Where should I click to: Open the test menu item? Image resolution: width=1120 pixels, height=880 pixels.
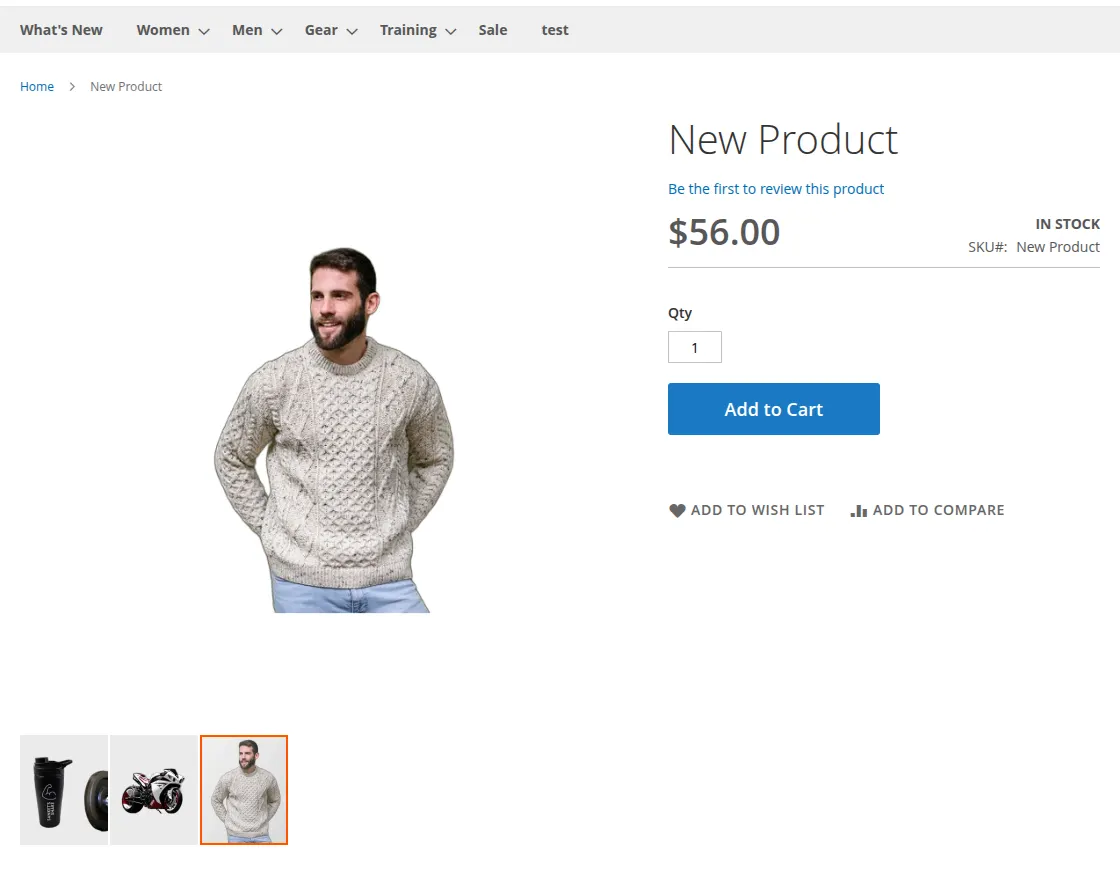point(554,30)
